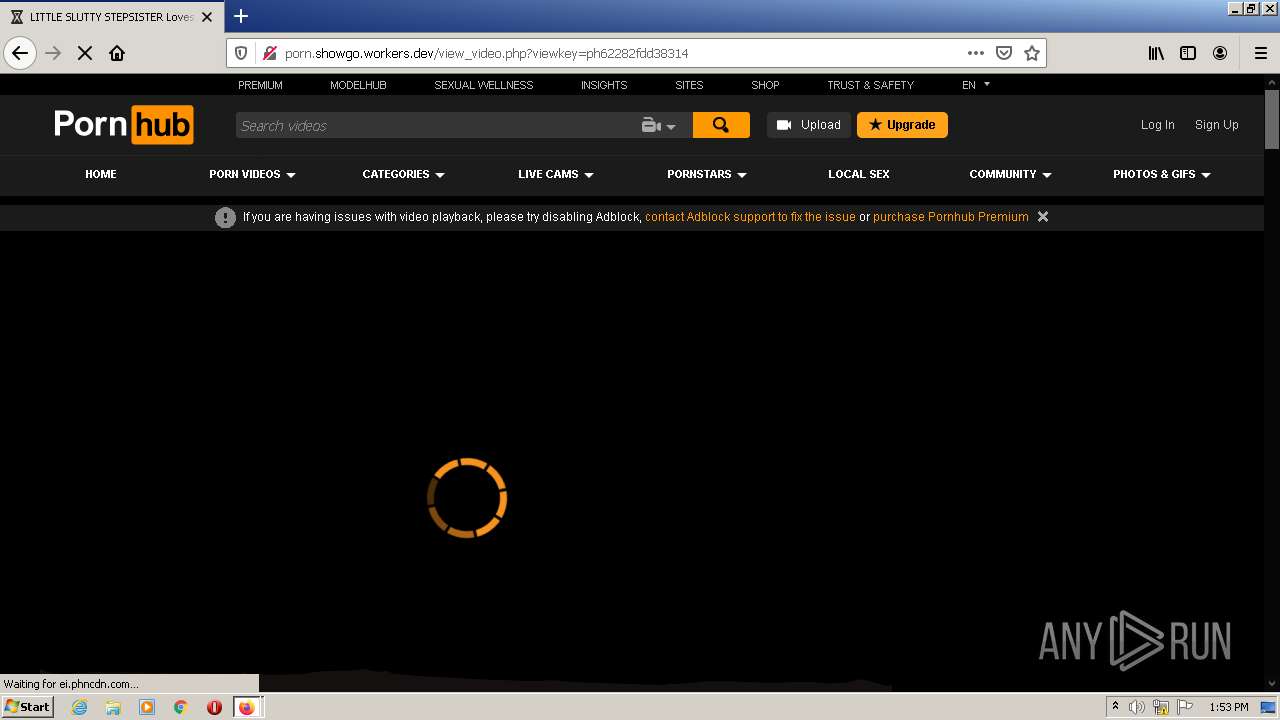Dismiss the Adblock notice with X
The width and height of the screenshot is (1280, 720).
(x=1043, y=216)
